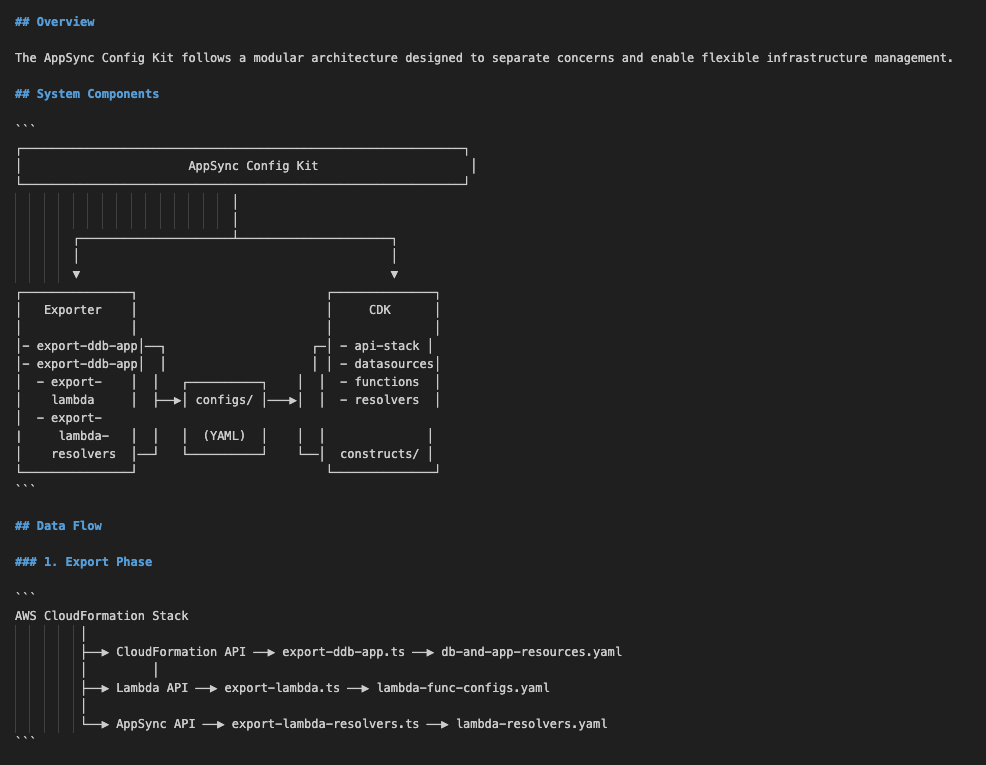The image size is (986, 765).
Task: Click 'export-lambda.ts' file name
Action: click(x=282, y=688)
